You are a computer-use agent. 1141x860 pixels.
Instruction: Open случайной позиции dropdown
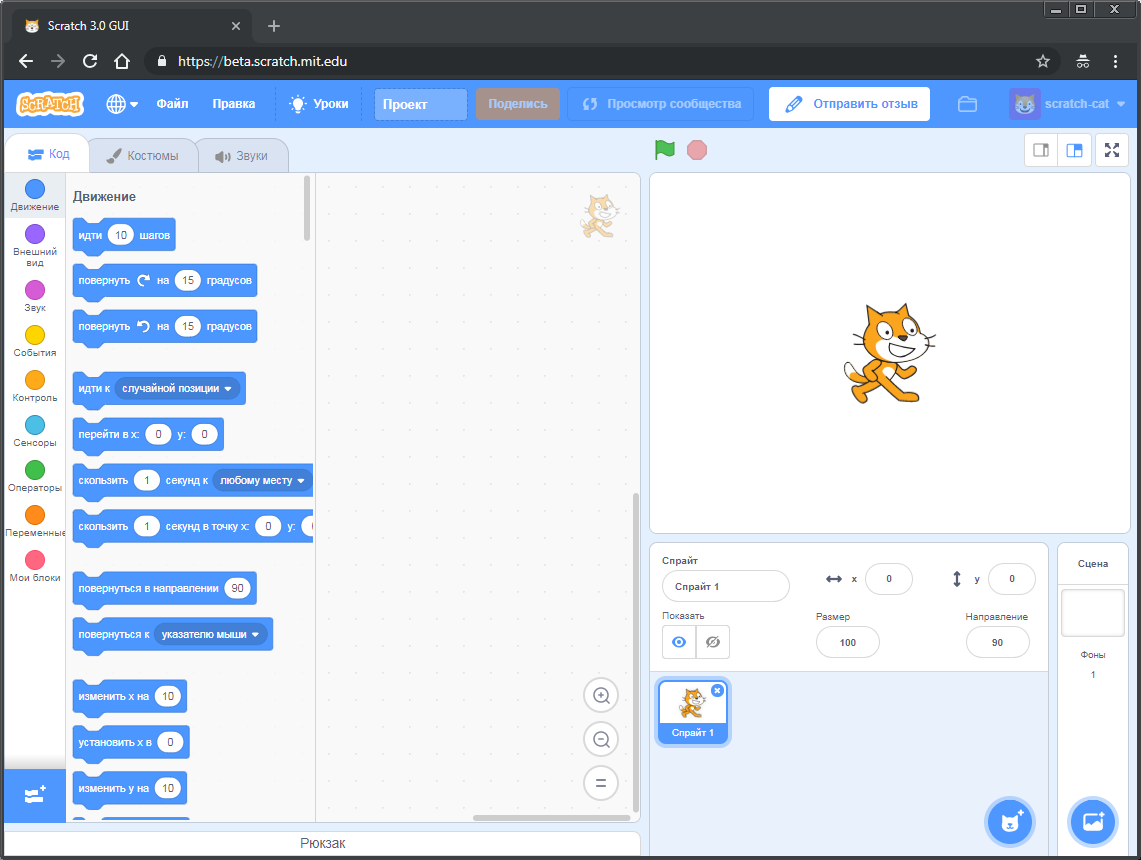click(177, 389)
